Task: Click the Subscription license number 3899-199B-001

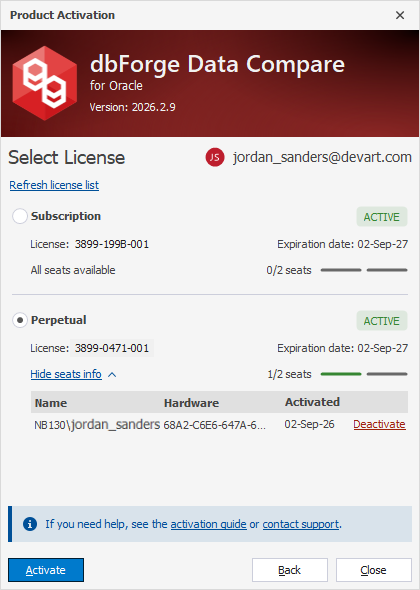Action: (112, 244)
